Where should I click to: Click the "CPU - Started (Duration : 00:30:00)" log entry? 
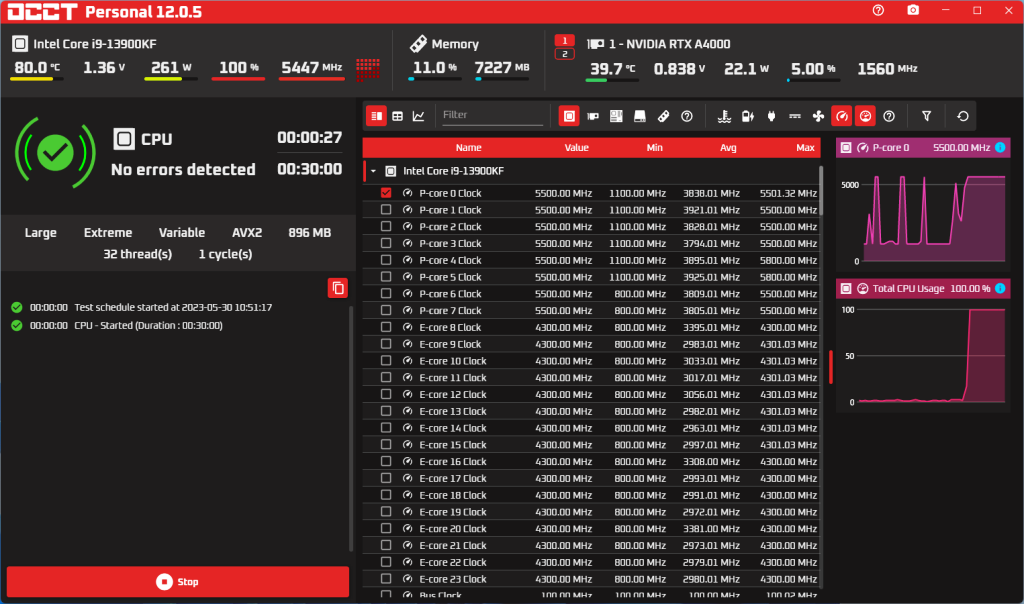148,325
